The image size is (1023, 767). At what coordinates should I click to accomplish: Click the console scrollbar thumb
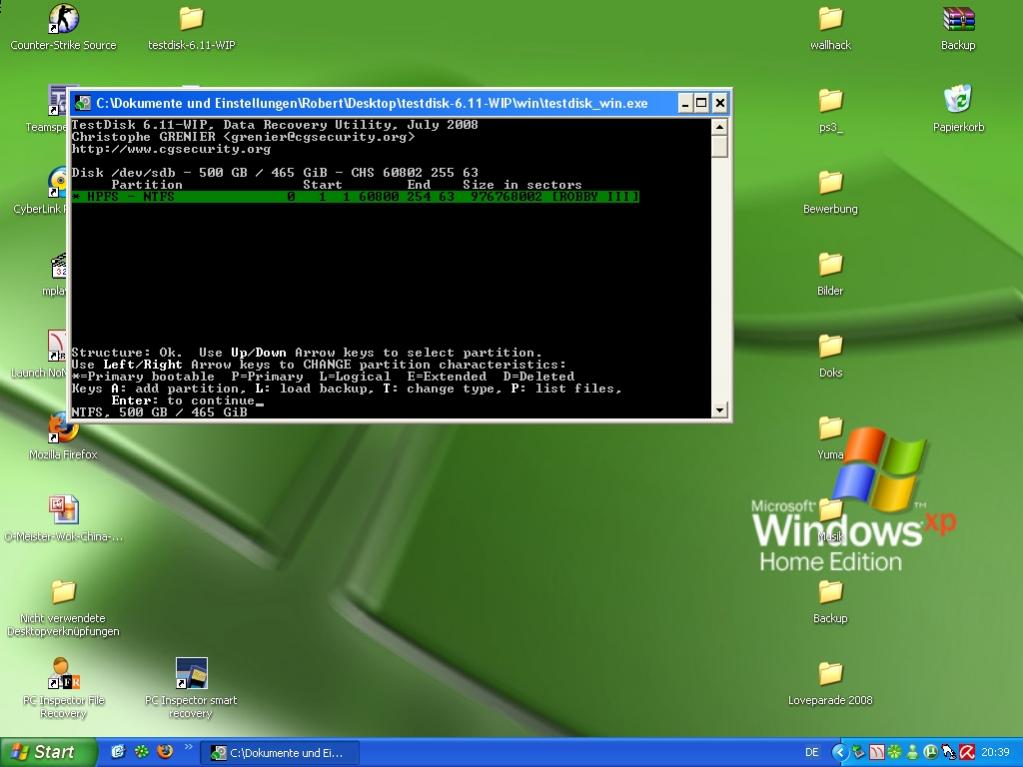[720, 146]
